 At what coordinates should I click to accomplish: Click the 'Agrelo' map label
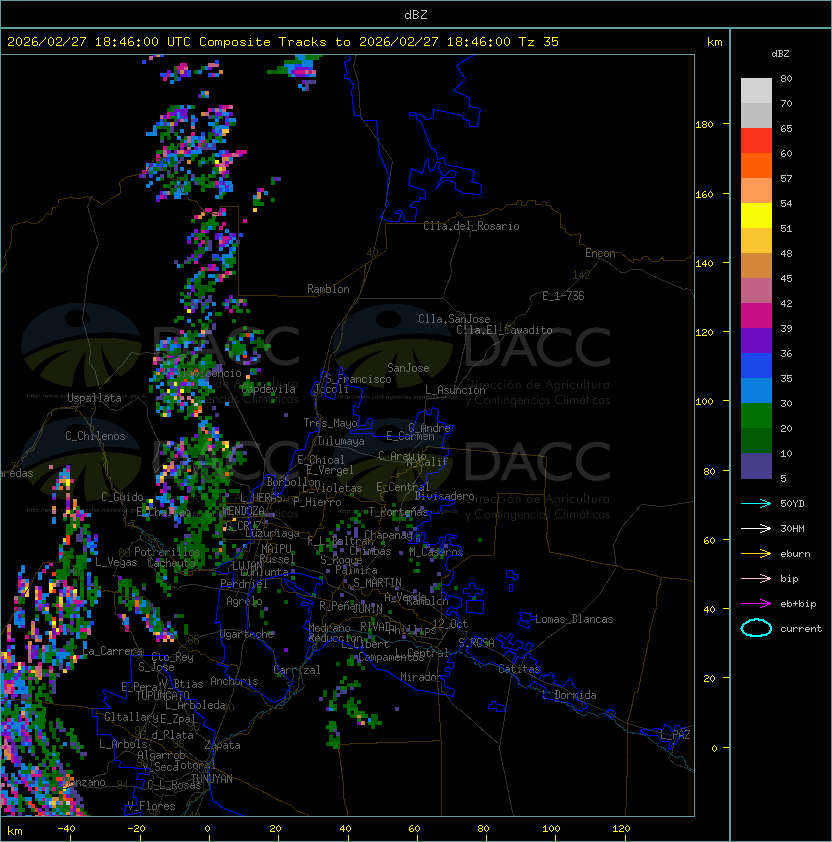tap(244, 601)
